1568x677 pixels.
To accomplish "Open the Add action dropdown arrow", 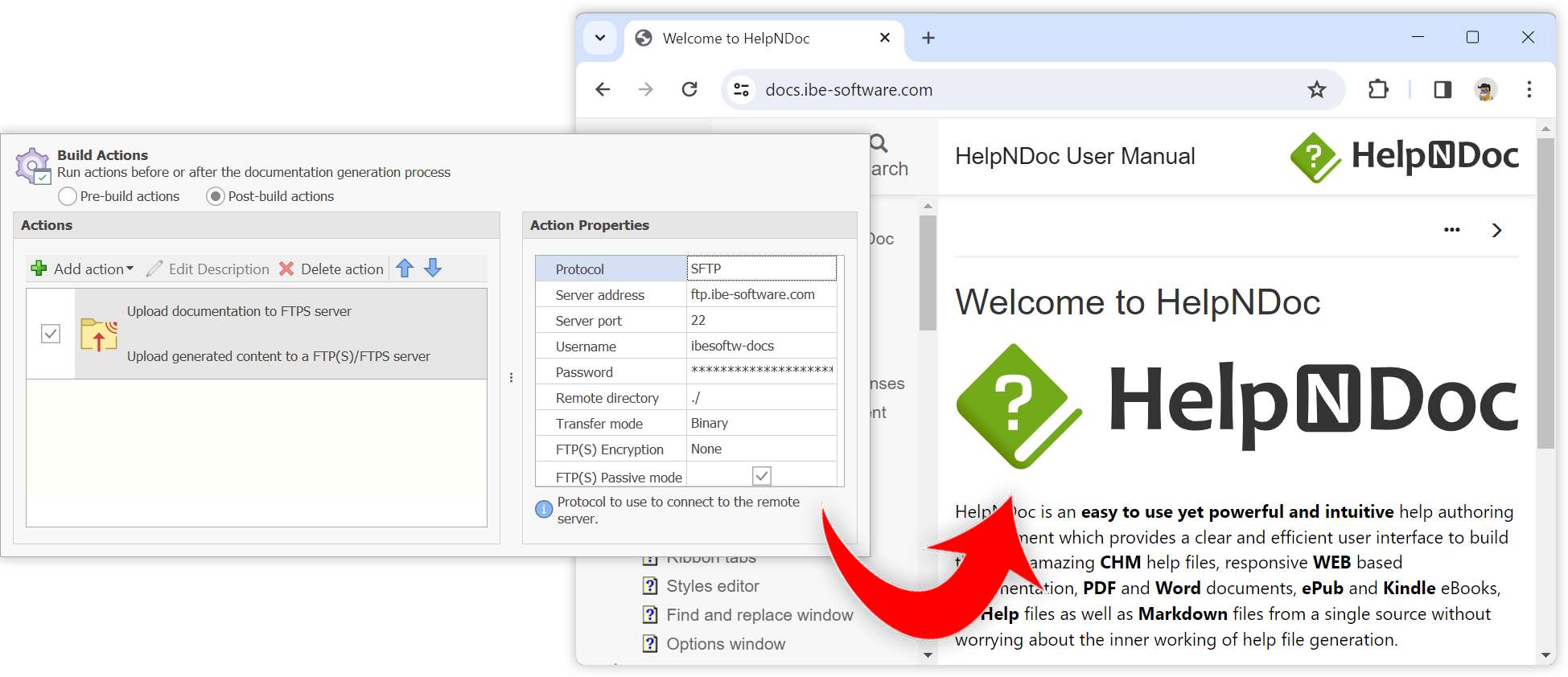I will tap(130, 269).
